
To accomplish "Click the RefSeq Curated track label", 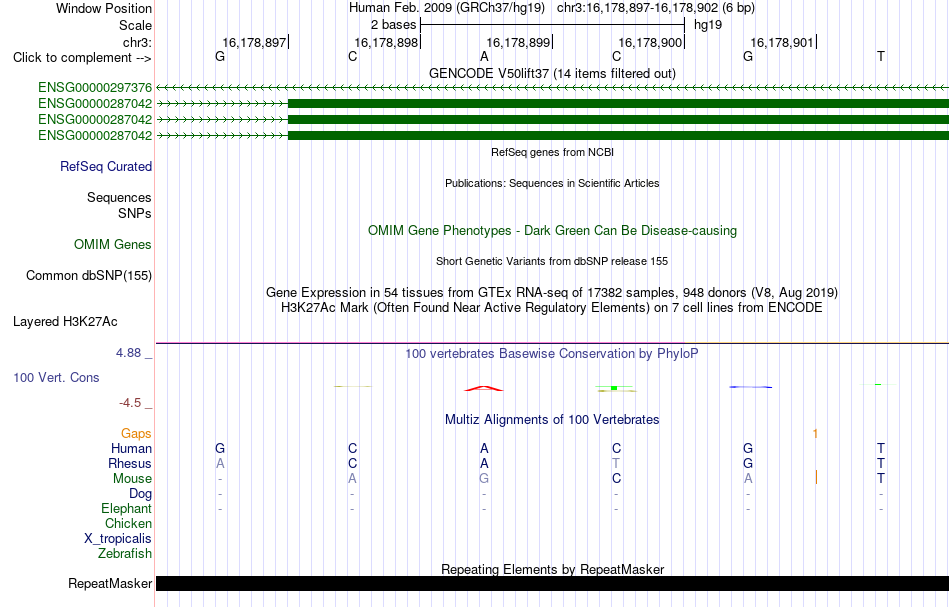I will (106, 167).
